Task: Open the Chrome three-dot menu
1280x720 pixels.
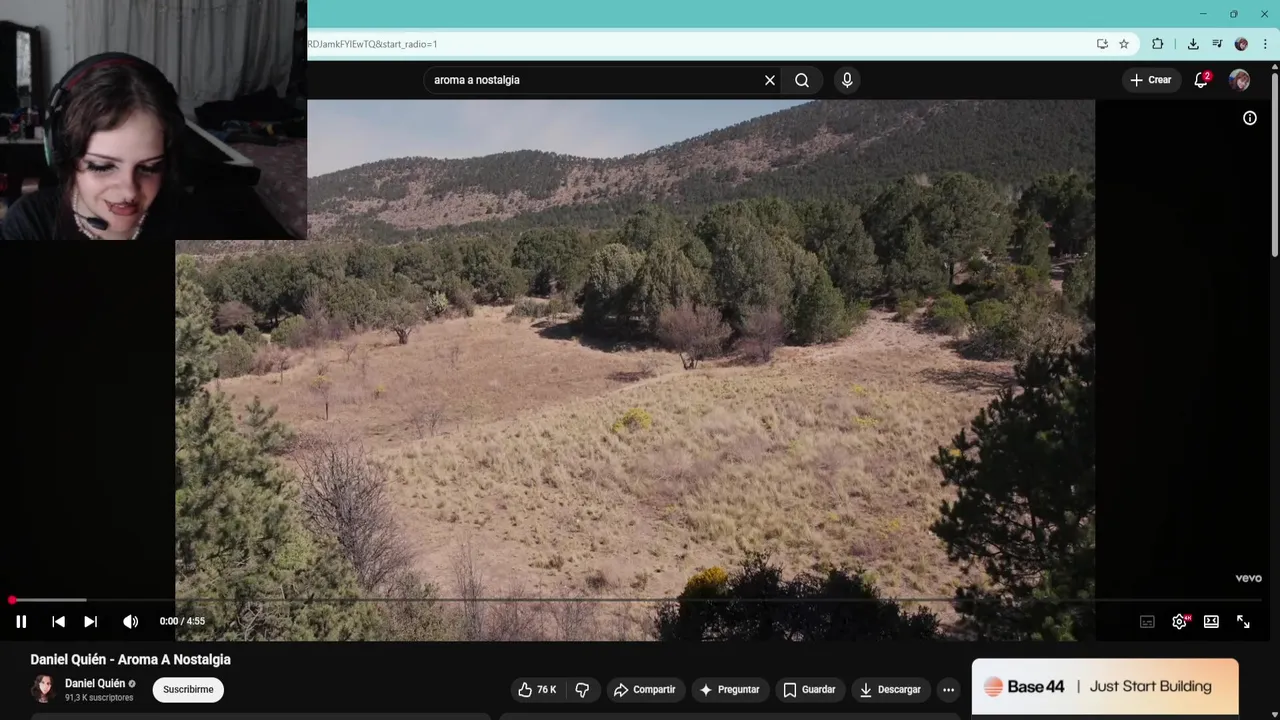Action: pyautogui.click(x=1265, y=44)
